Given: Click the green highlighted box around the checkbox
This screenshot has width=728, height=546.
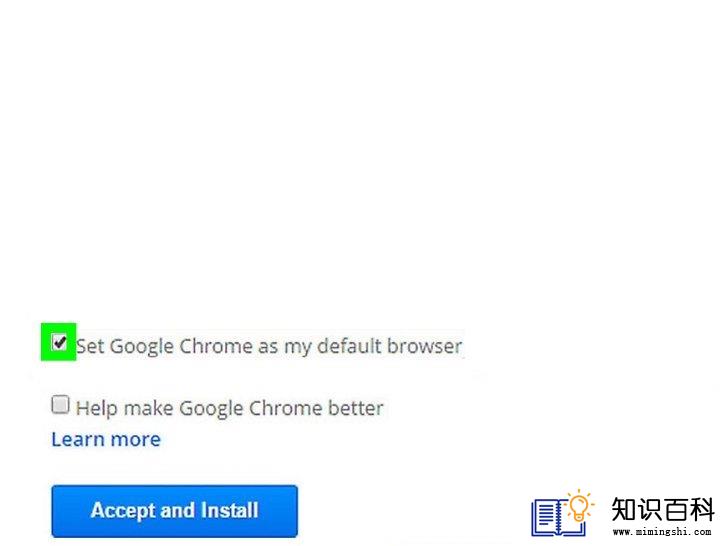Looking at the screenshot, I should point(58,342).
